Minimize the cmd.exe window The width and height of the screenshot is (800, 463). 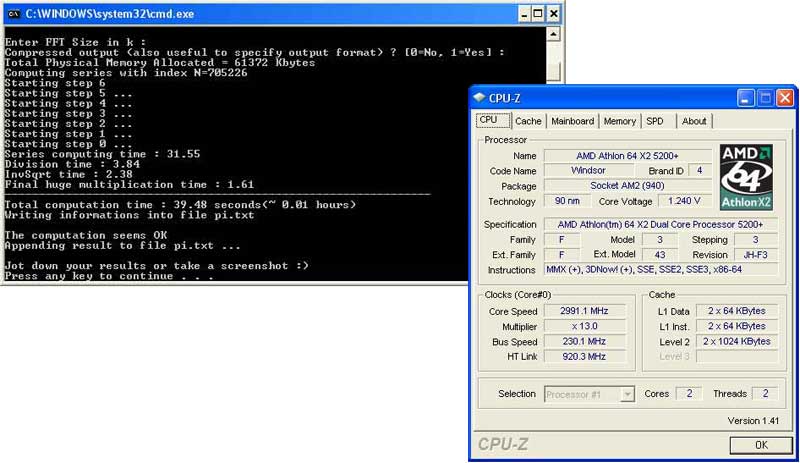[x=523, y=14]
